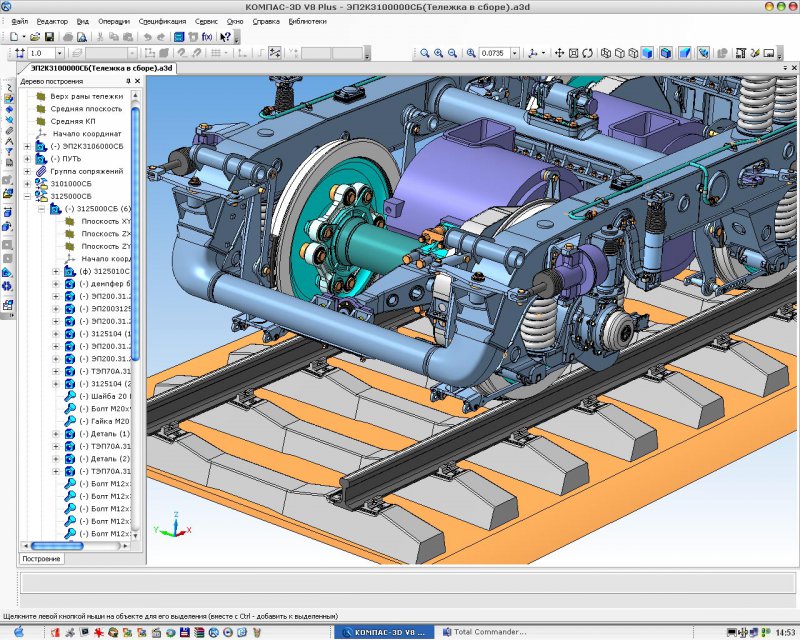800x640 pixels.
Task: Open the variables f(x) tool
Action: point(207,36)
